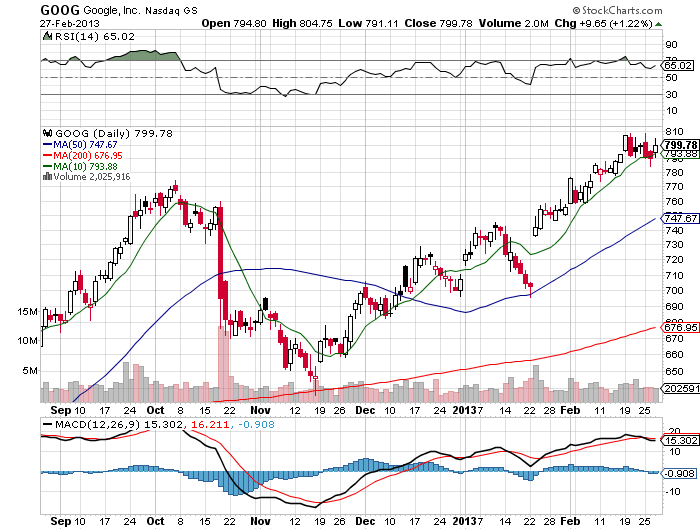
Task: Click the 30 level on RSI axis
Action: tap(671, 95)
